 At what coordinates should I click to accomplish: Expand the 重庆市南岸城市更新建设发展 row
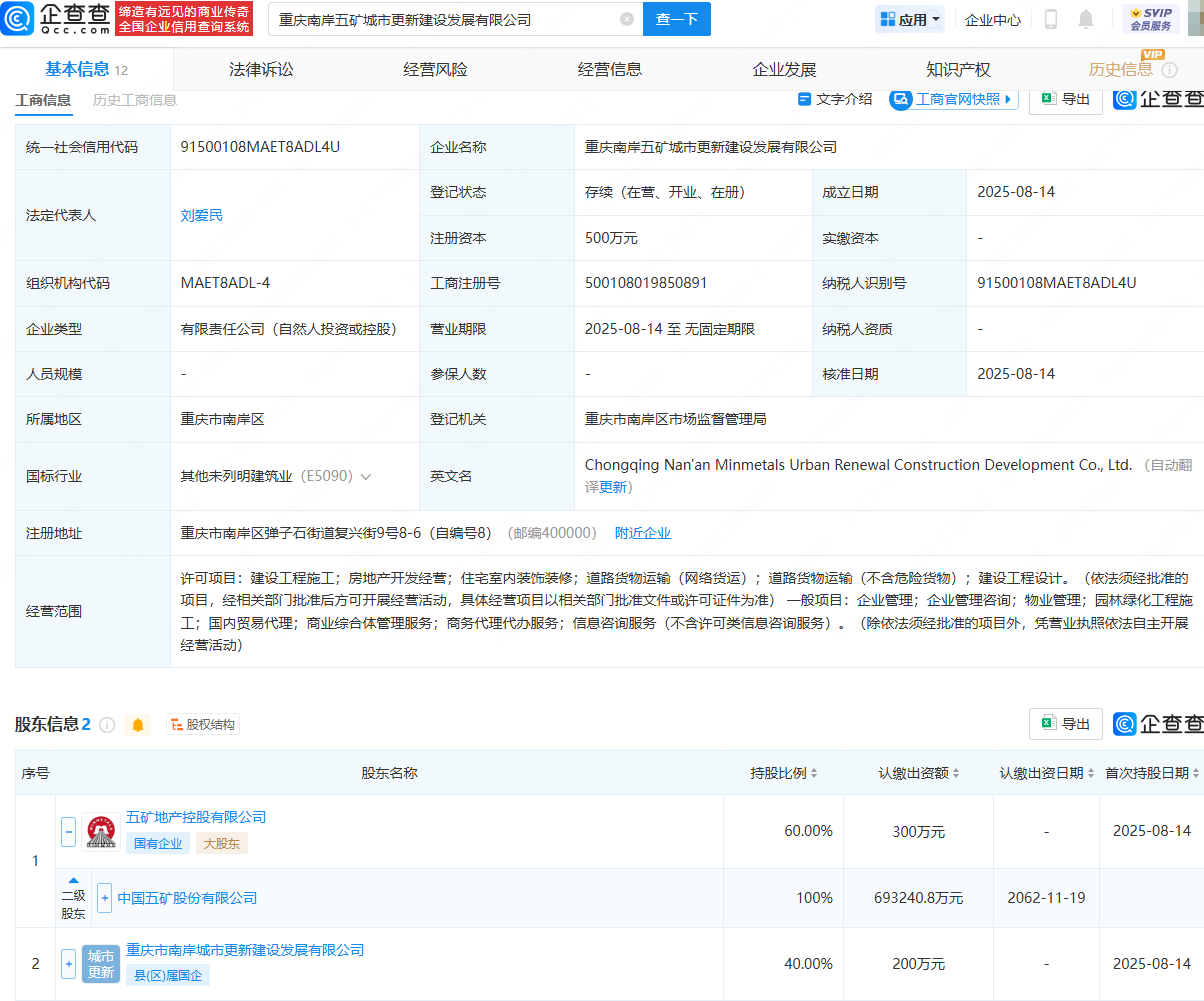point(68,964)
